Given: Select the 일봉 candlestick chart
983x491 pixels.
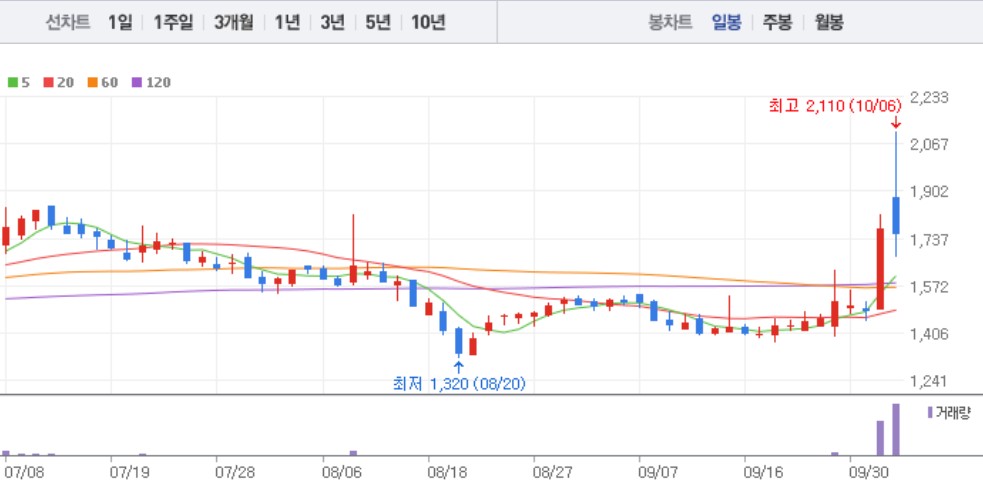Looking at the screenshot, I should pos(727,23).
